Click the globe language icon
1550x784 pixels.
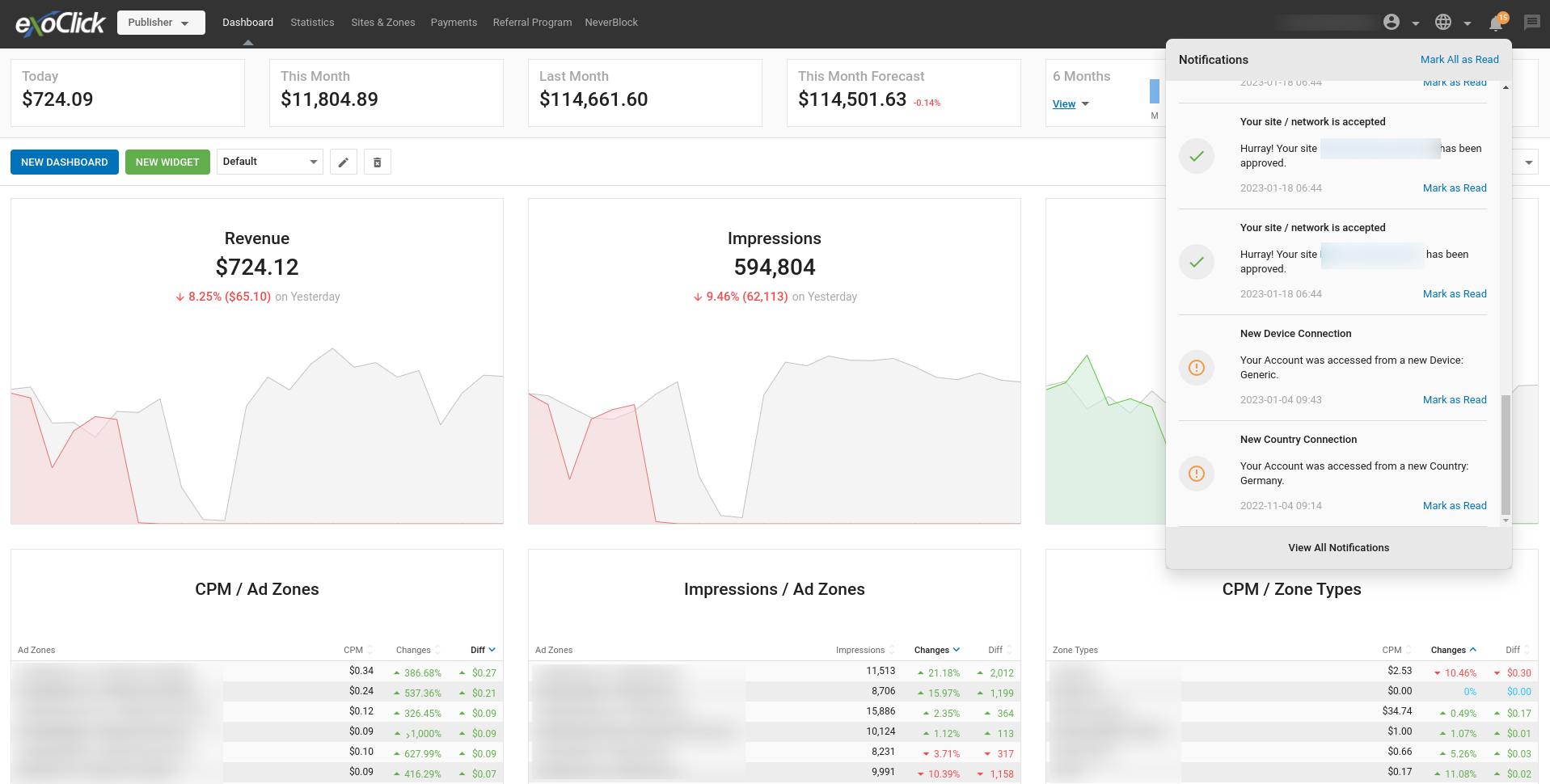click(x=1443, y=23)
